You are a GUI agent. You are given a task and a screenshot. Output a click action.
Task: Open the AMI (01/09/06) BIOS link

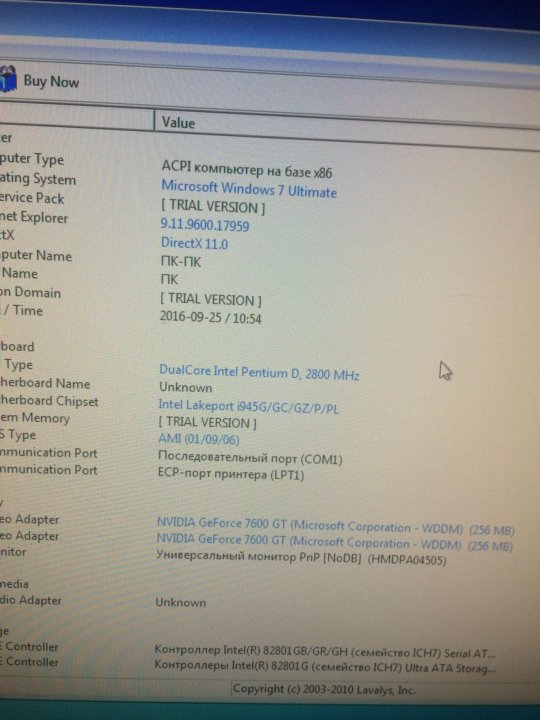[198, 439]
